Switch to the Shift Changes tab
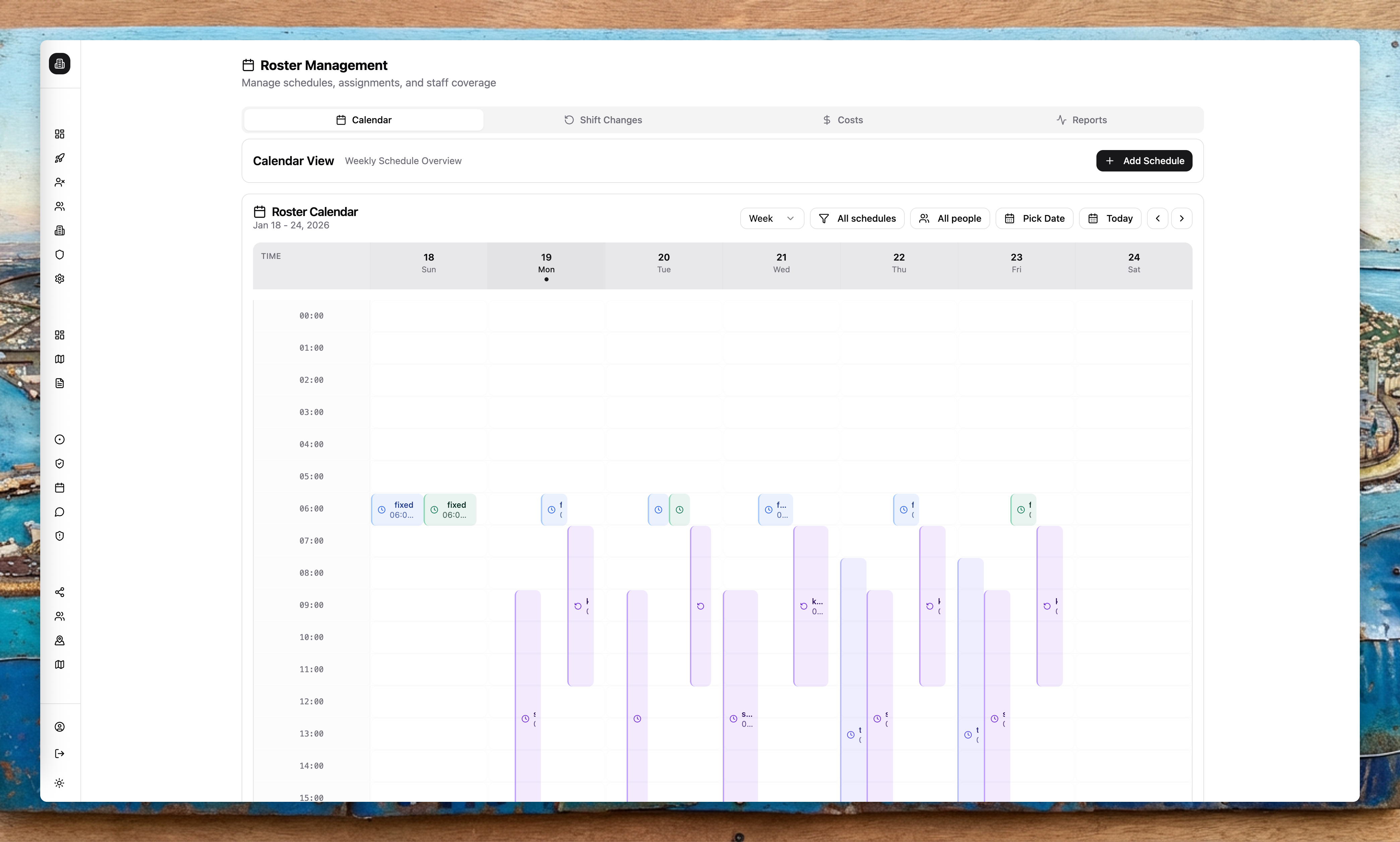The image size is (1400, 842). coord(603,120)
